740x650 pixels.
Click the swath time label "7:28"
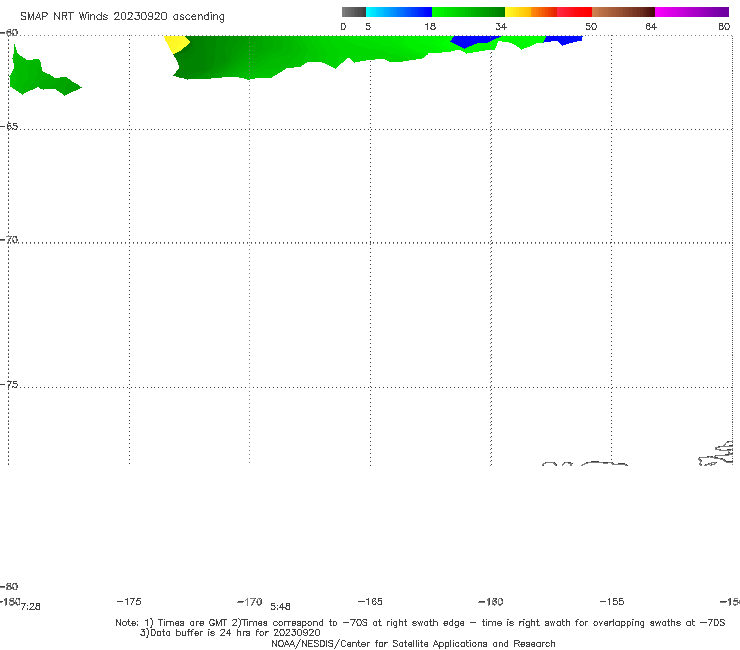pyautogui.click(x=31, y=607)
